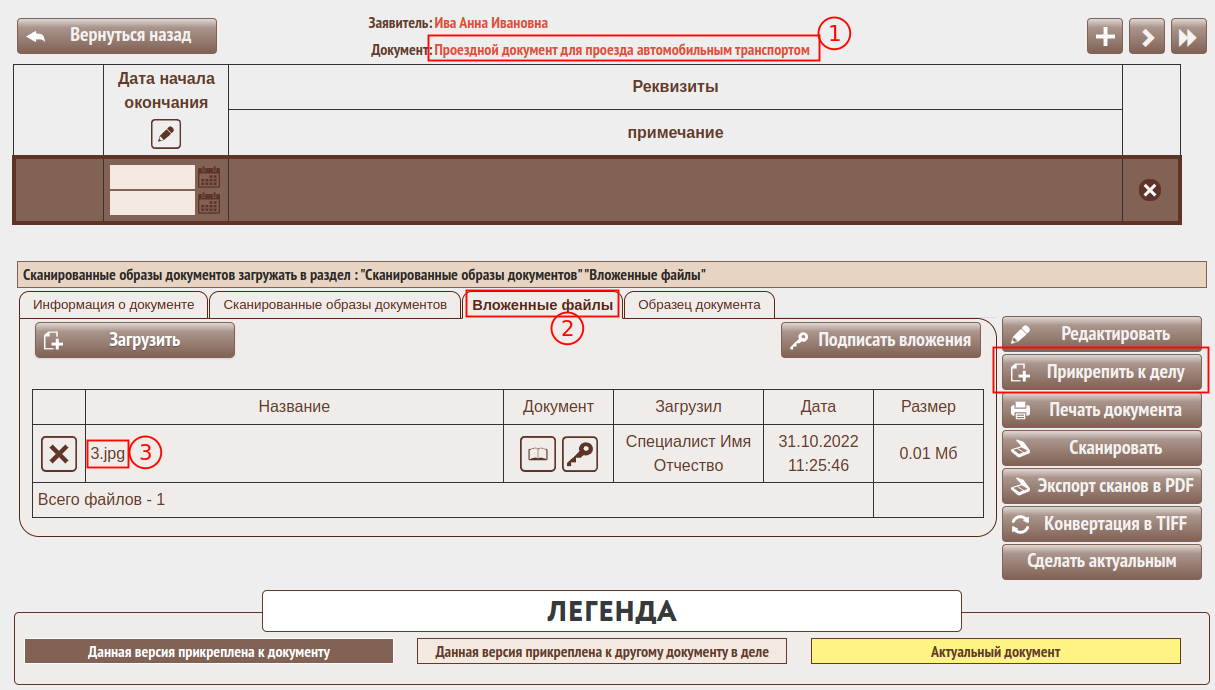Switch to Информация о документе tab
Viewport: 1215px width, 690px height.
[113, 305]
